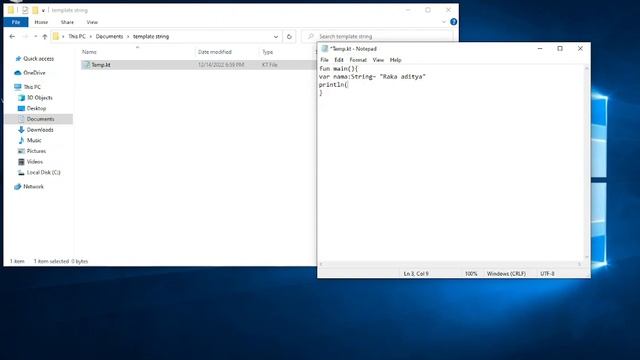Click Documents in the address breadcrumb
The width and height of the screenshot is (640, 360).
[x=109, y=36]
